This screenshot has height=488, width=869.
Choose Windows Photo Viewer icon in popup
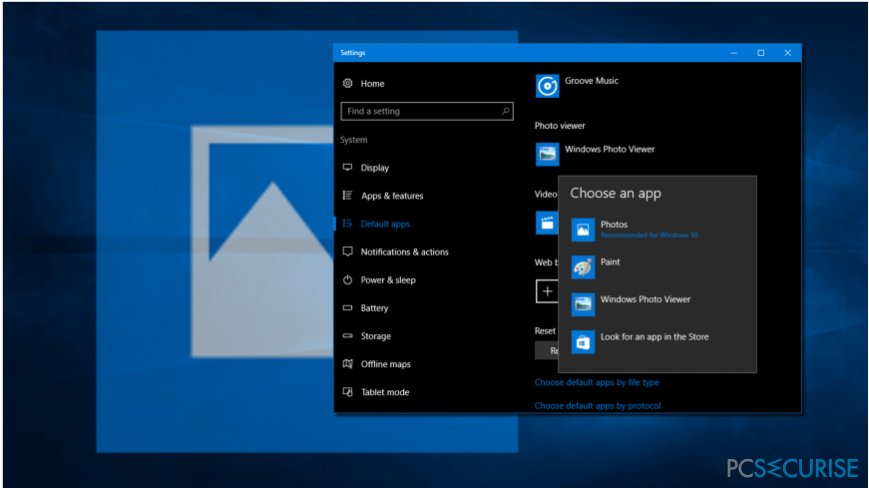(583, 304)
